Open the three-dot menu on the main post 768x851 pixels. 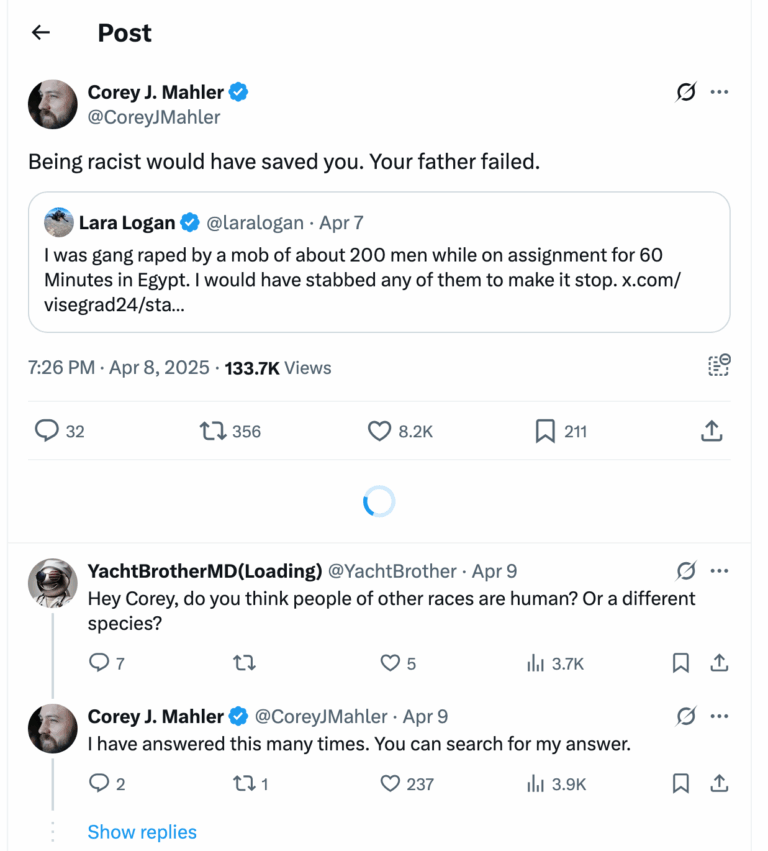click(x=720, y=91)
